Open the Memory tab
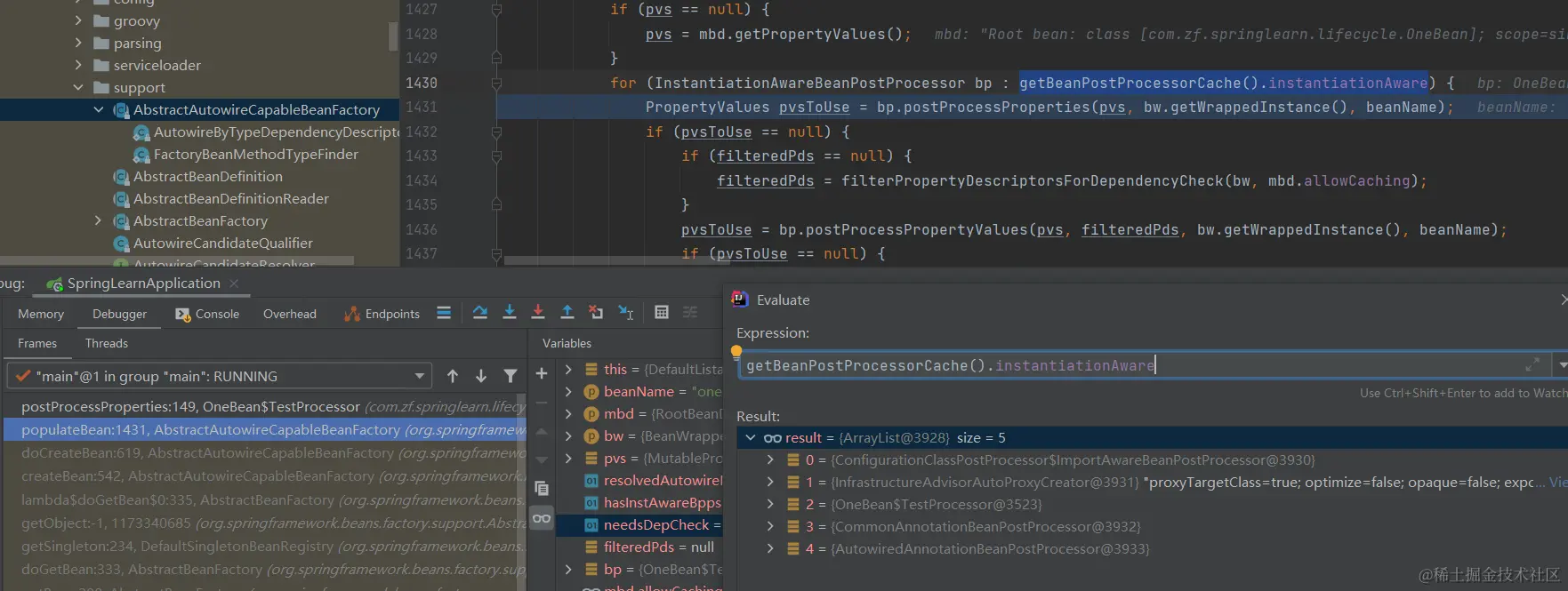 coord(41,314)
